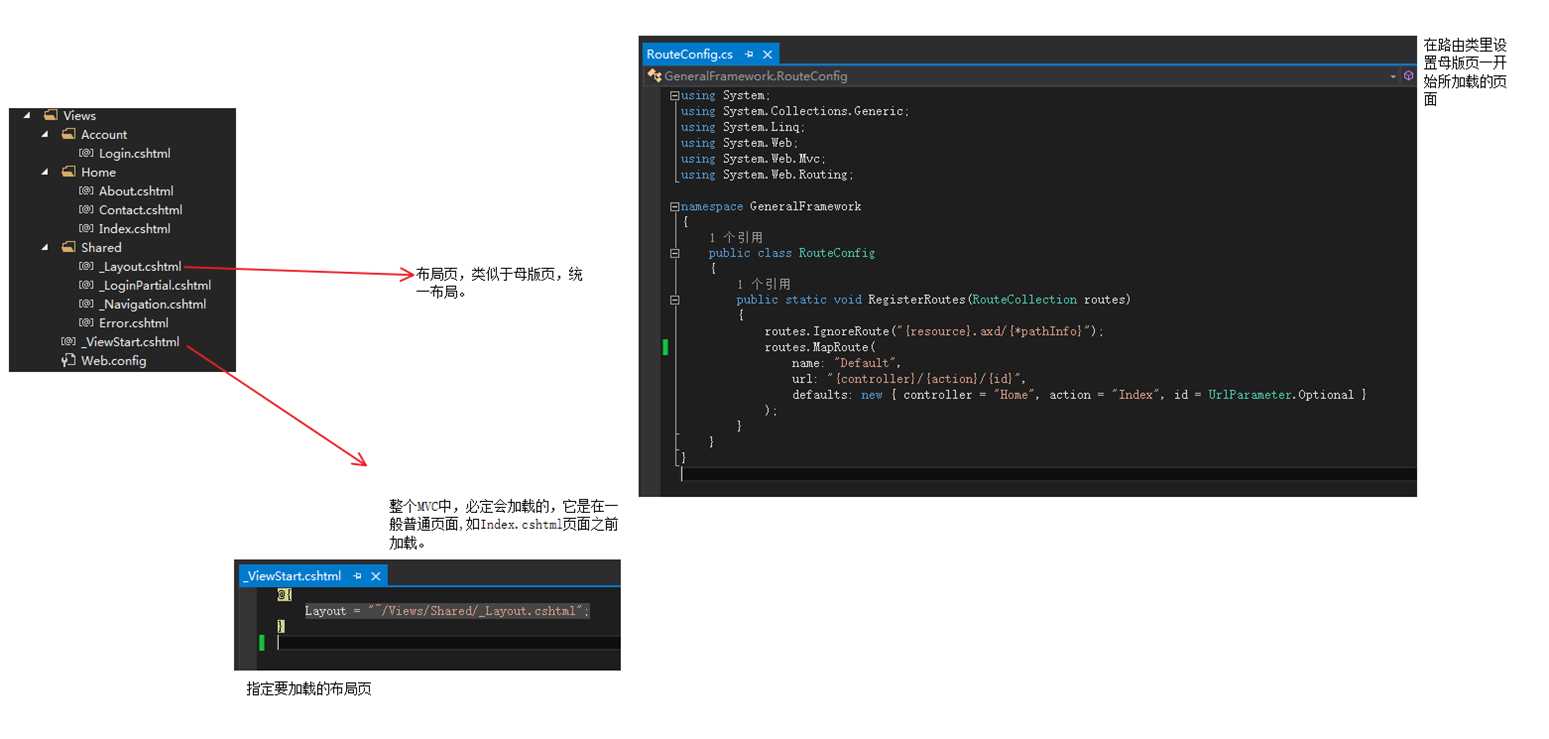Click 'routes.IgnoreRoute' line in code

point(934,331)
